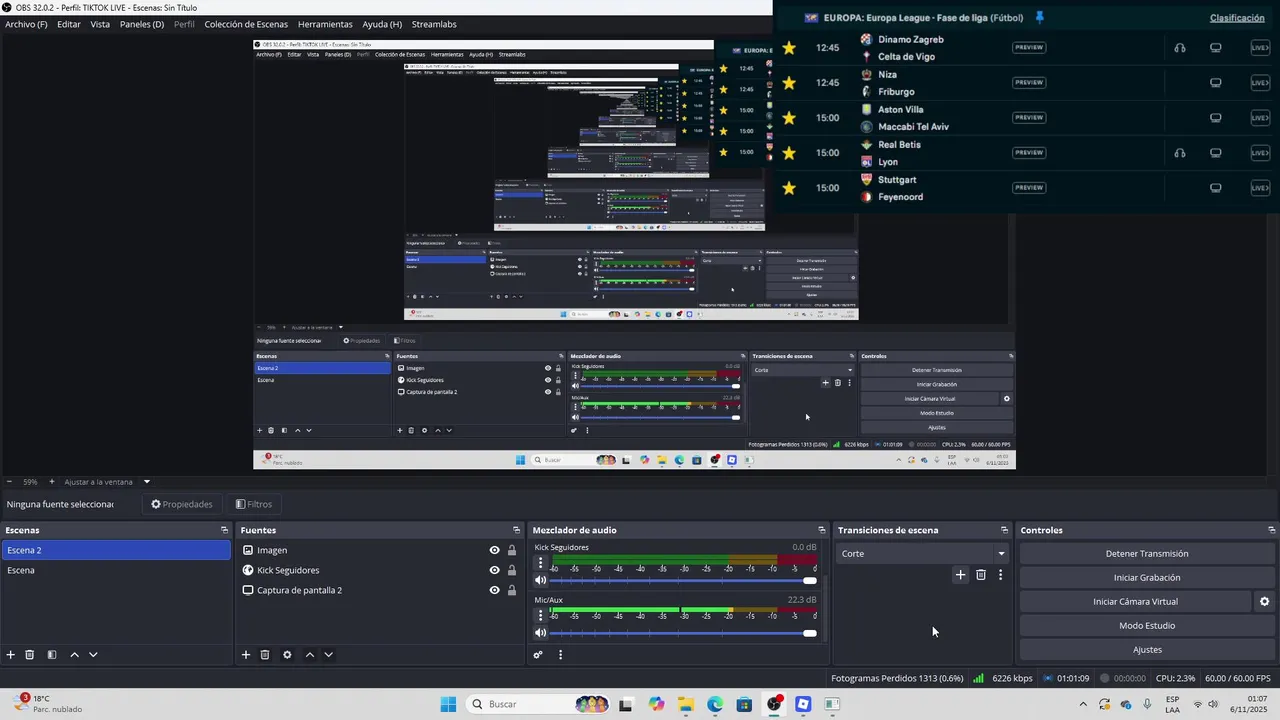Click TV icon on Niza vs Friburgo row

click(x=1216, y=83)
